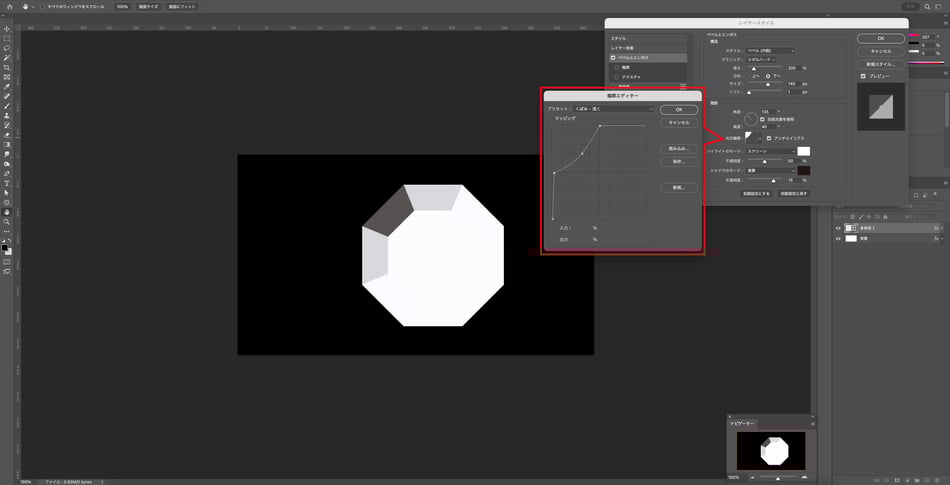
Task: Click キャンセル in the Layer Style dialog
Action: coord(880,50)
